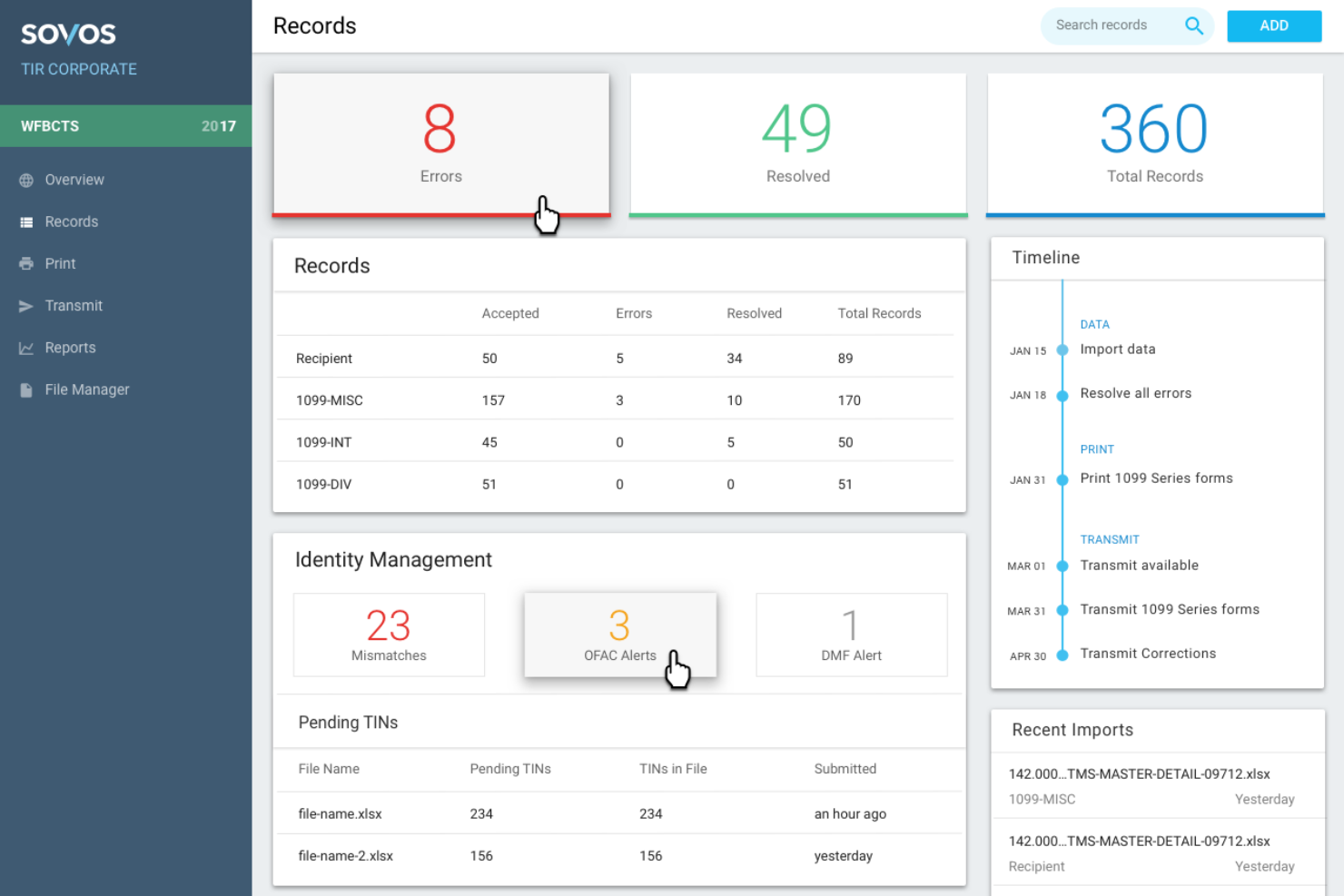Select the WFBCTS 2017 batch header

(x=125, y=126)
